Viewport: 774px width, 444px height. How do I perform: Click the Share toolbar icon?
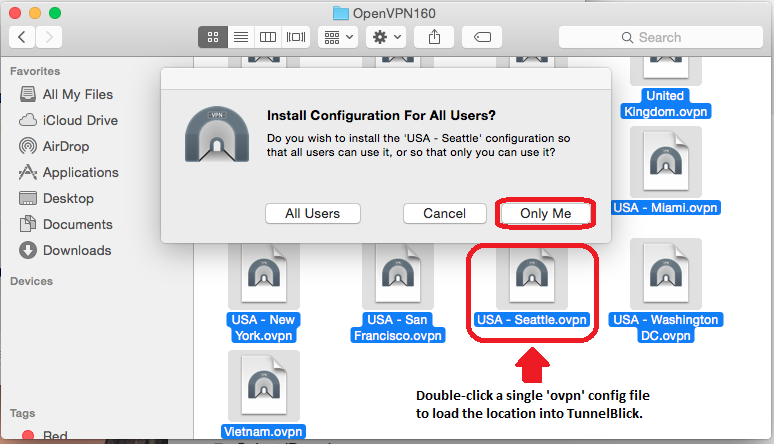[434, 37]
